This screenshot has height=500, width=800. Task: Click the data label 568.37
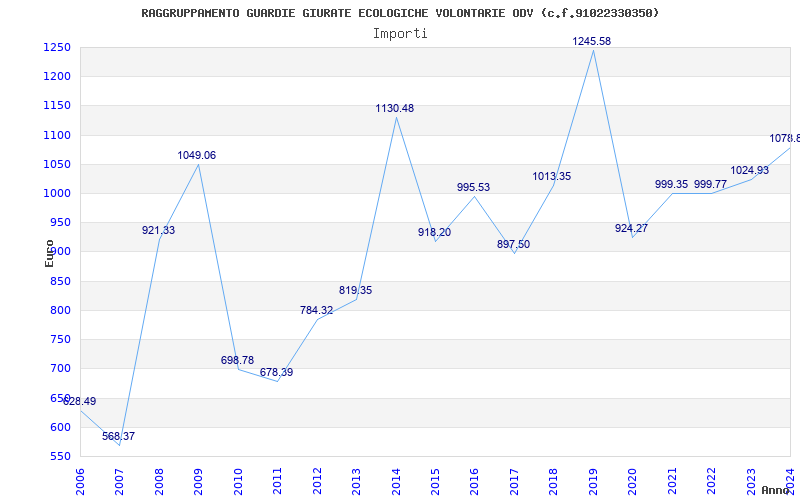coord(118,436)
